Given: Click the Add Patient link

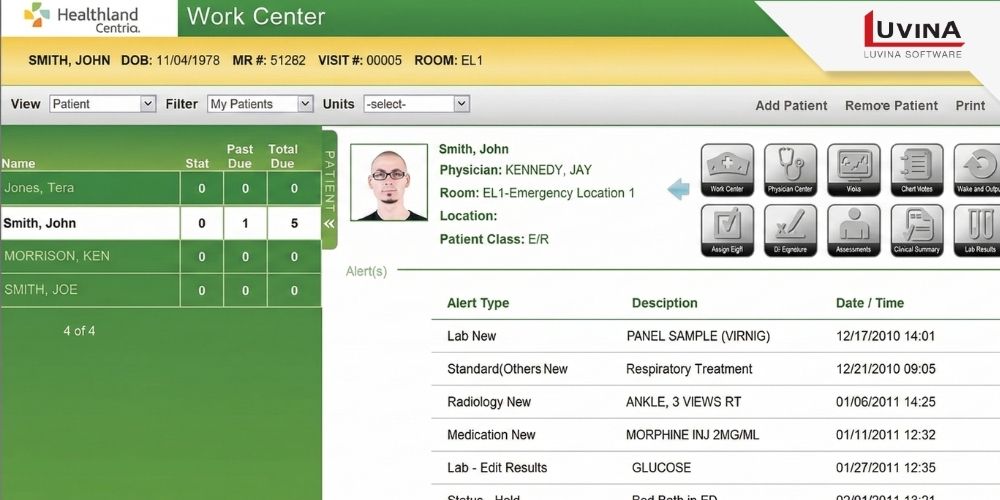Looking at the screenshot, I should coord(791,105).
